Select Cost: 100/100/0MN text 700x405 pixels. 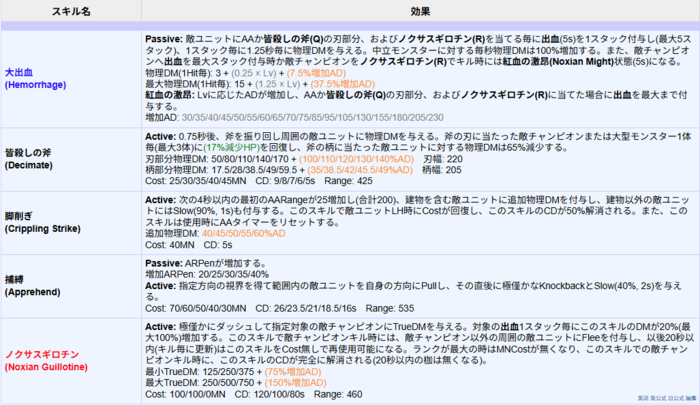pyautogui.click(x=185, y=394)
